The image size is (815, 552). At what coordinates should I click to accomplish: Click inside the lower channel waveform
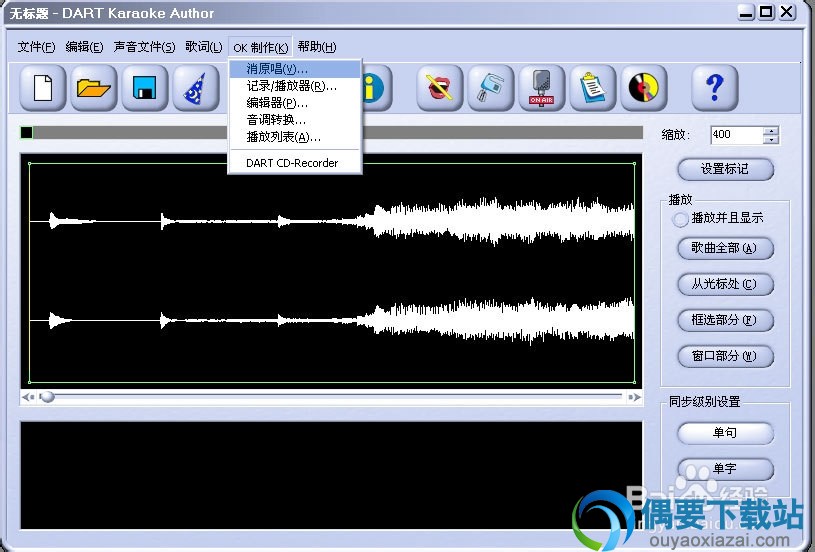click(332, 321)
